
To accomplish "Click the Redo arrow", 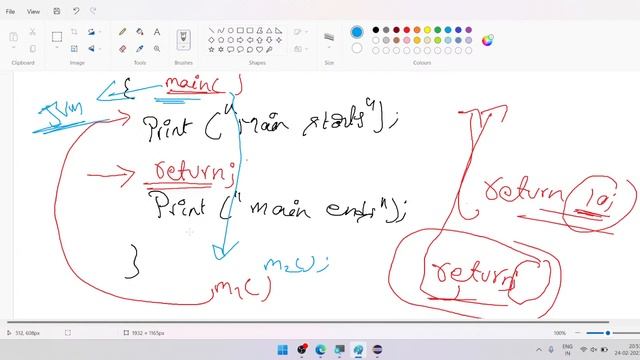I will [93, 11].
